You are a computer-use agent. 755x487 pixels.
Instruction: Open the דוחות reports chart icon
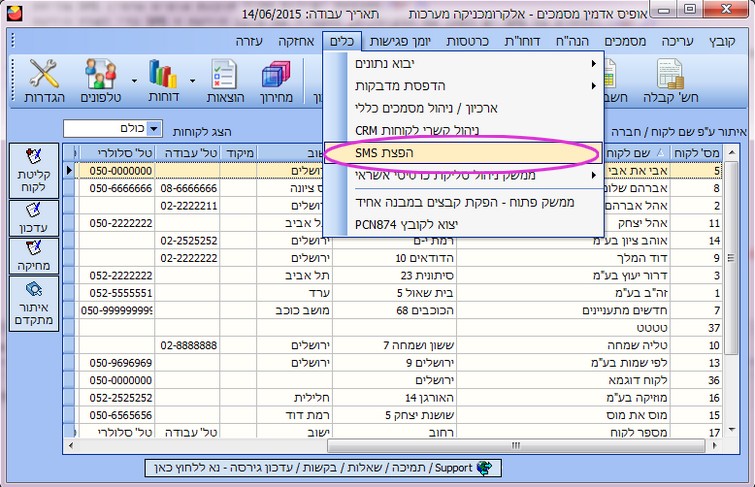pos(164,80)
